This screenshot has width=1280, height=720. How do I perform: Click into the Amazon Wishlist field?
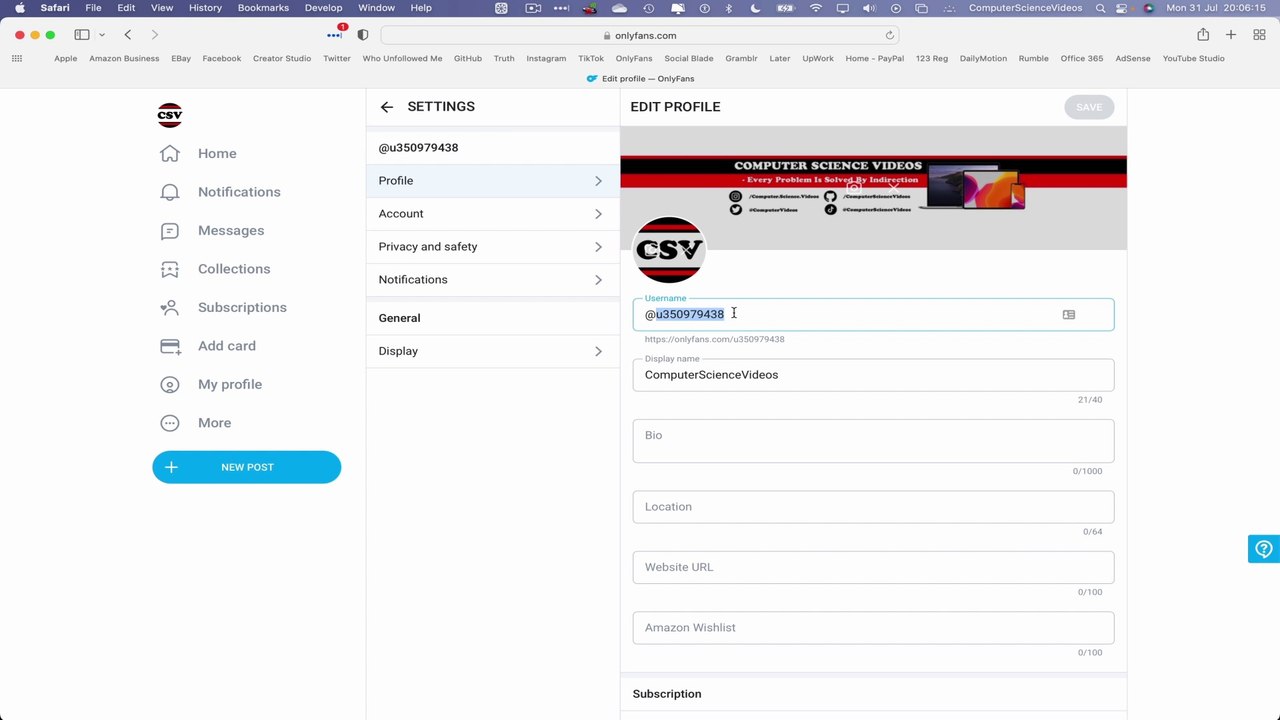tap(873, 628)
